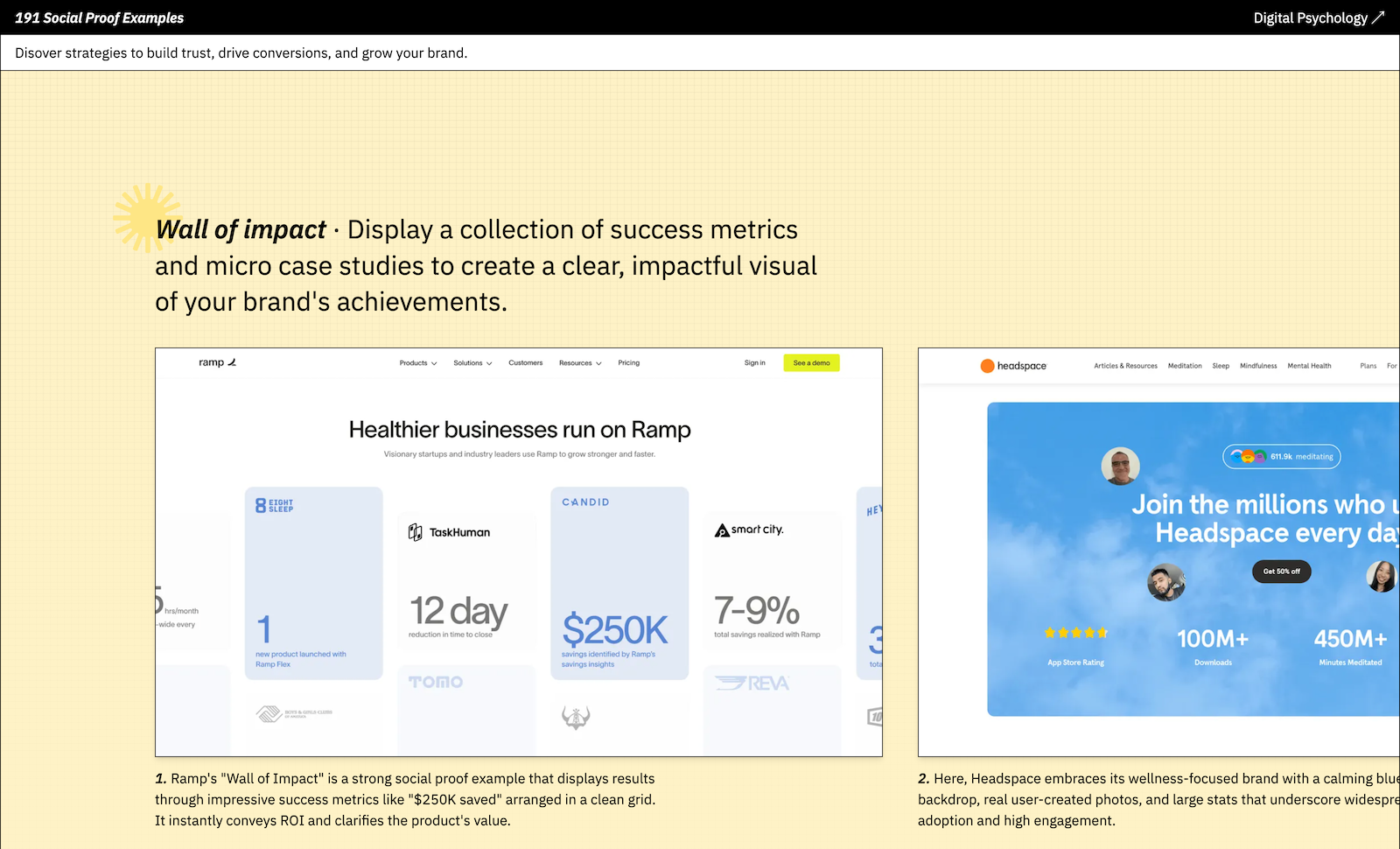Click the bearded man's avatar photo

1166,582
